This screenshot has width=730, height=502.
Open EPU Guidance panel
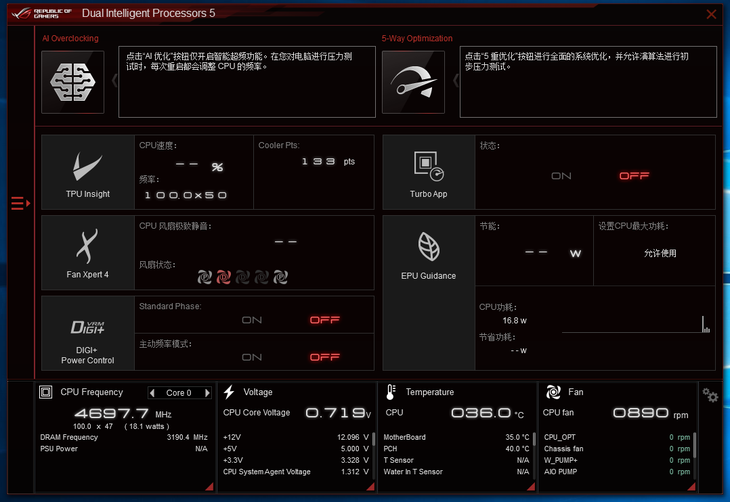[428, 293]
